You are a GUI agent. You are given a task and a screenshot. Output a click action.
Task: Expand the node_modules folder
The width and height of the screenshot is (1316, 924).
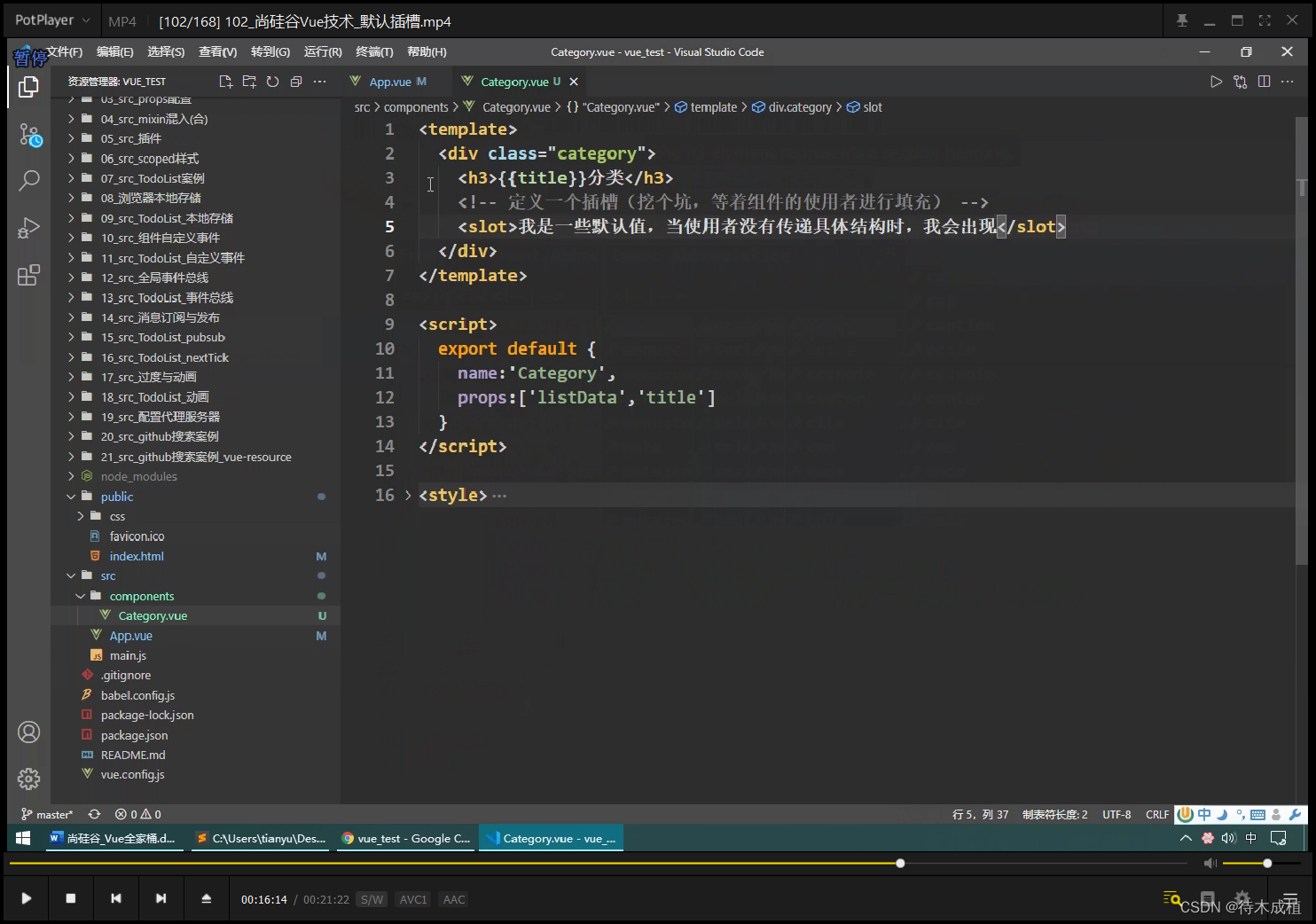(x=71, y=476)
